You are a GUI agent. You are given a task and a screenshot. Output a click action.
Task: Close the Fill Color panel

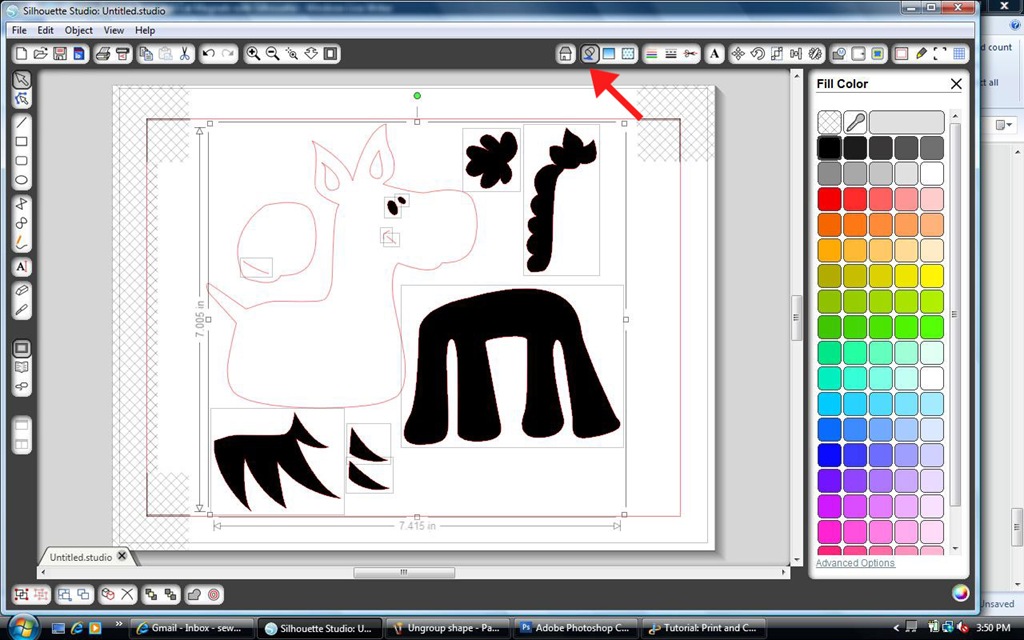[x=956, y=84]
